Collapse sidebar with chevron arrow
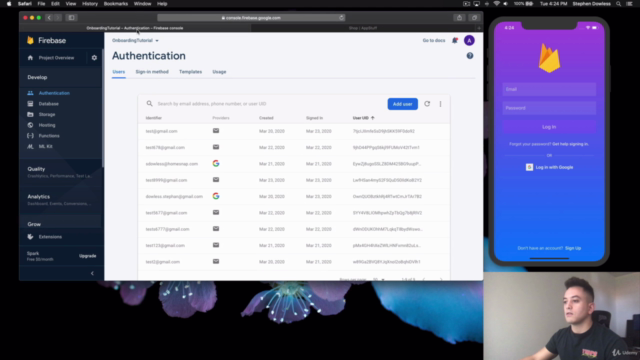640x360 pixels. click(92, 273)
